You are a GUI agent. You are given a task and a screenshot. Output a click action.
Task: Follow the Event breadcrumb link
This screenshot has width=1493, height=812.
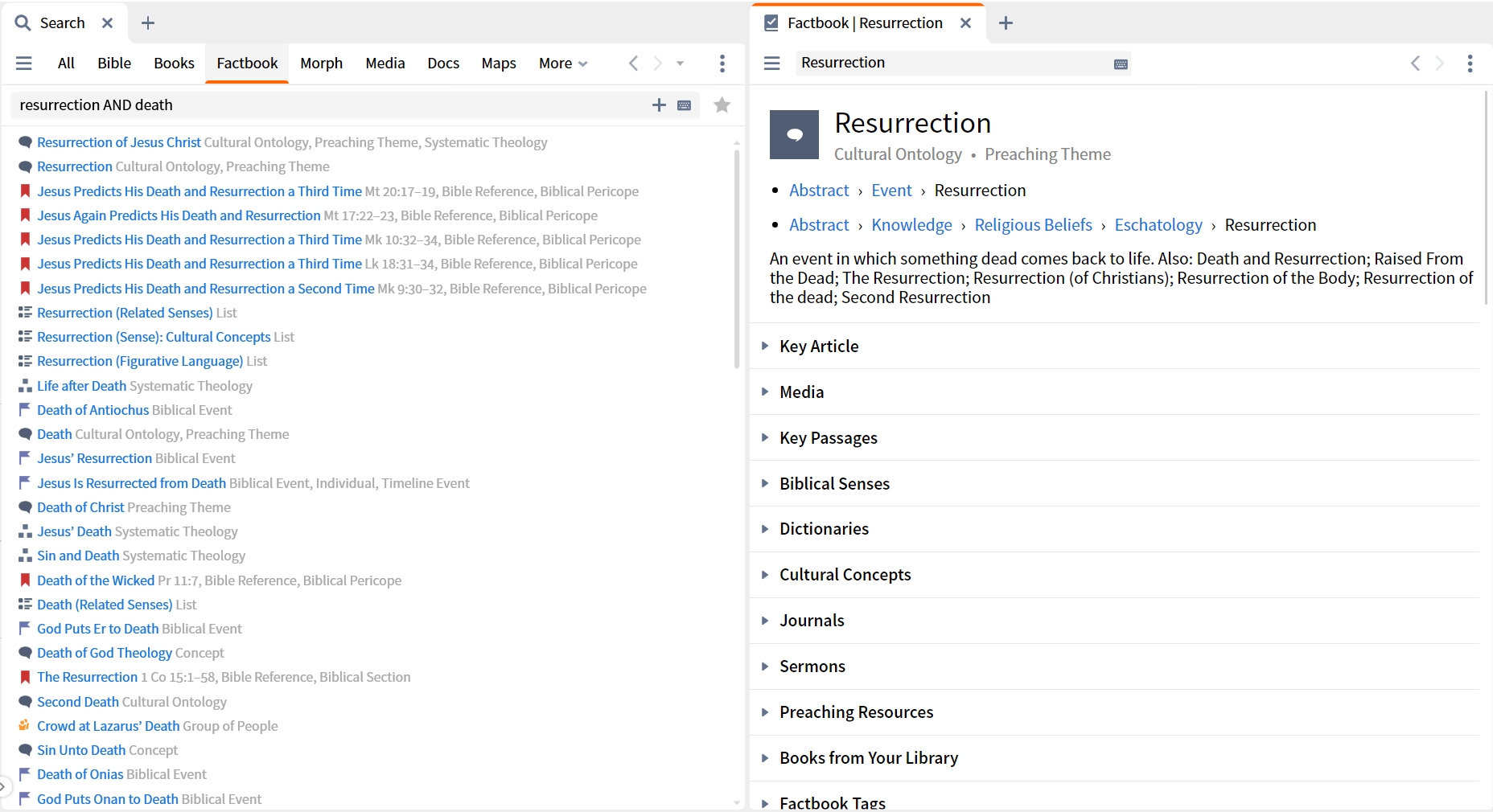[x=891, y=191]
